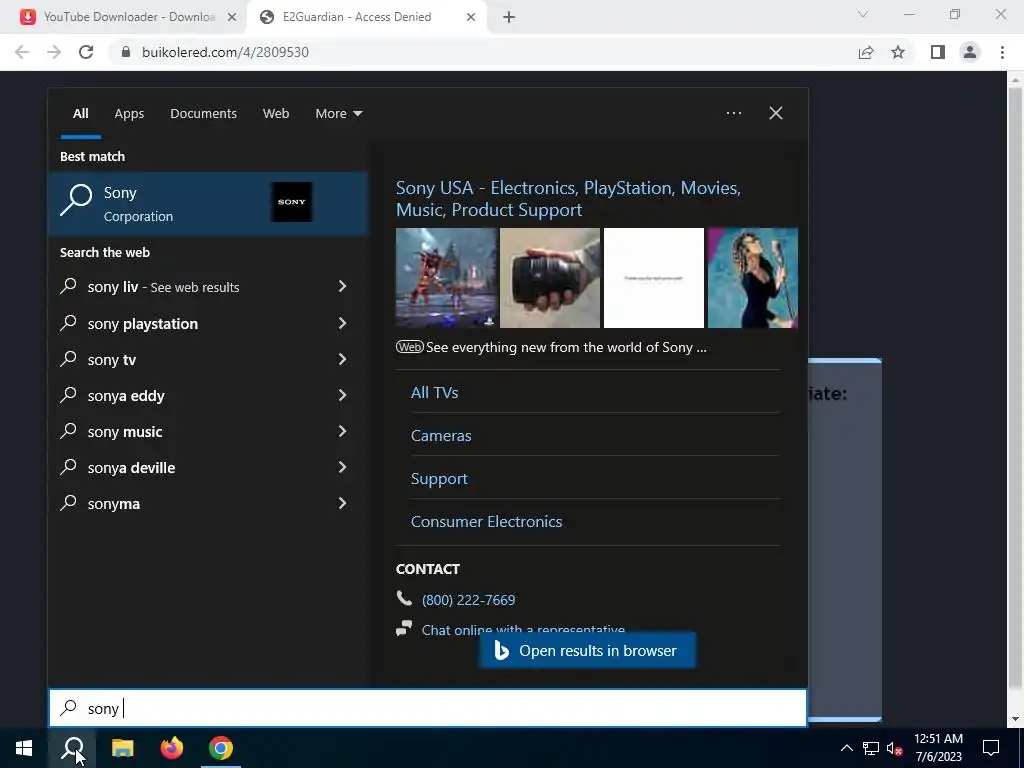Switch to Apps search filter
This screenshot has height=768, width=1024.
point(129,114)
